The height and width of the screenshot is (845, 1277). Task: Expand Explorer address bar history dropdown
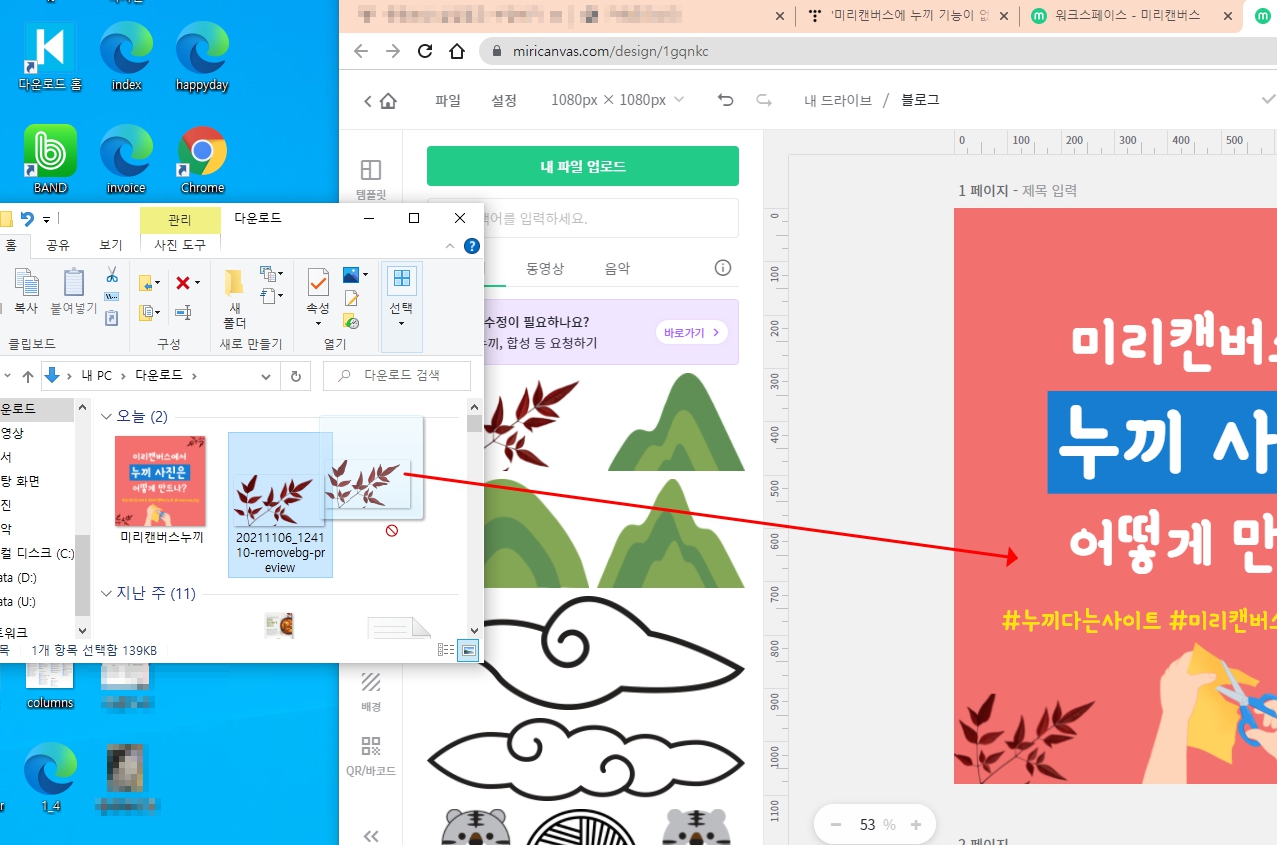click(x=266, y=377)
